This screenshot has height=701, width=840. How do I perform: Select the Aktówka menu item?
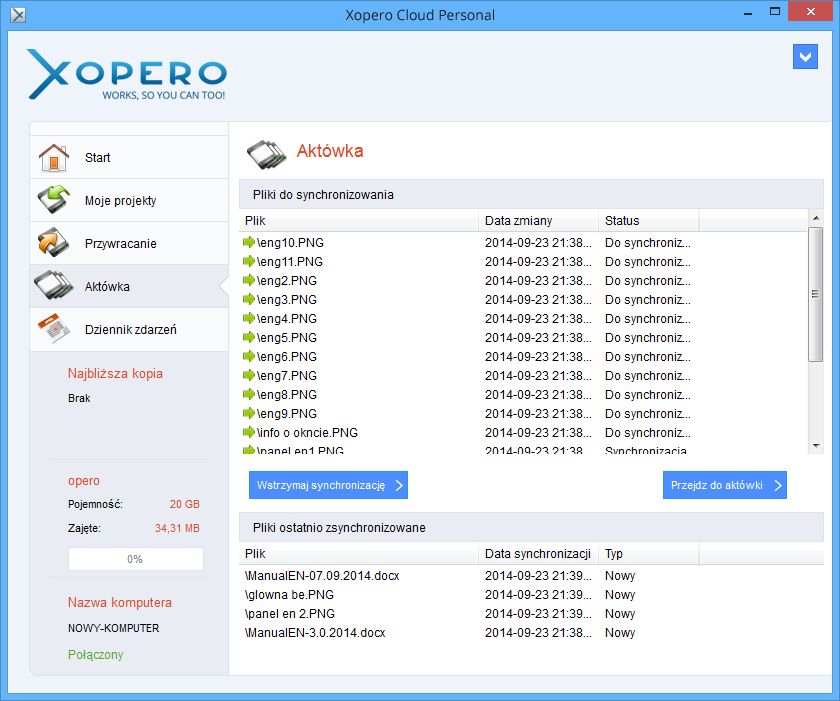[129, 286]
